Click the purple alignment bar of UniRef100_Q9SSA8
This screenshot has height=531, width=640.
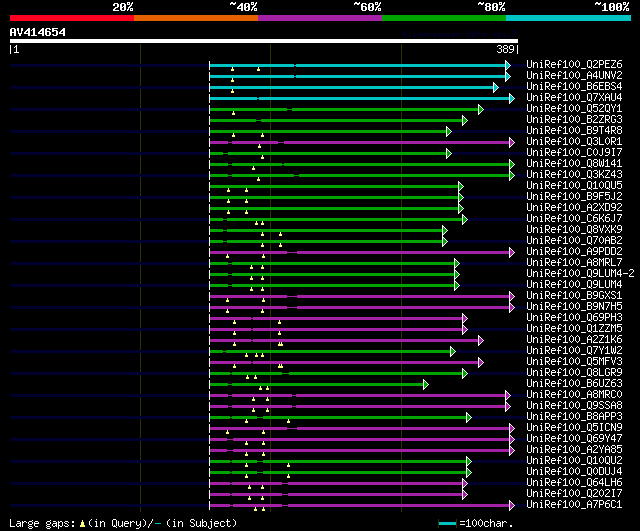358,407
